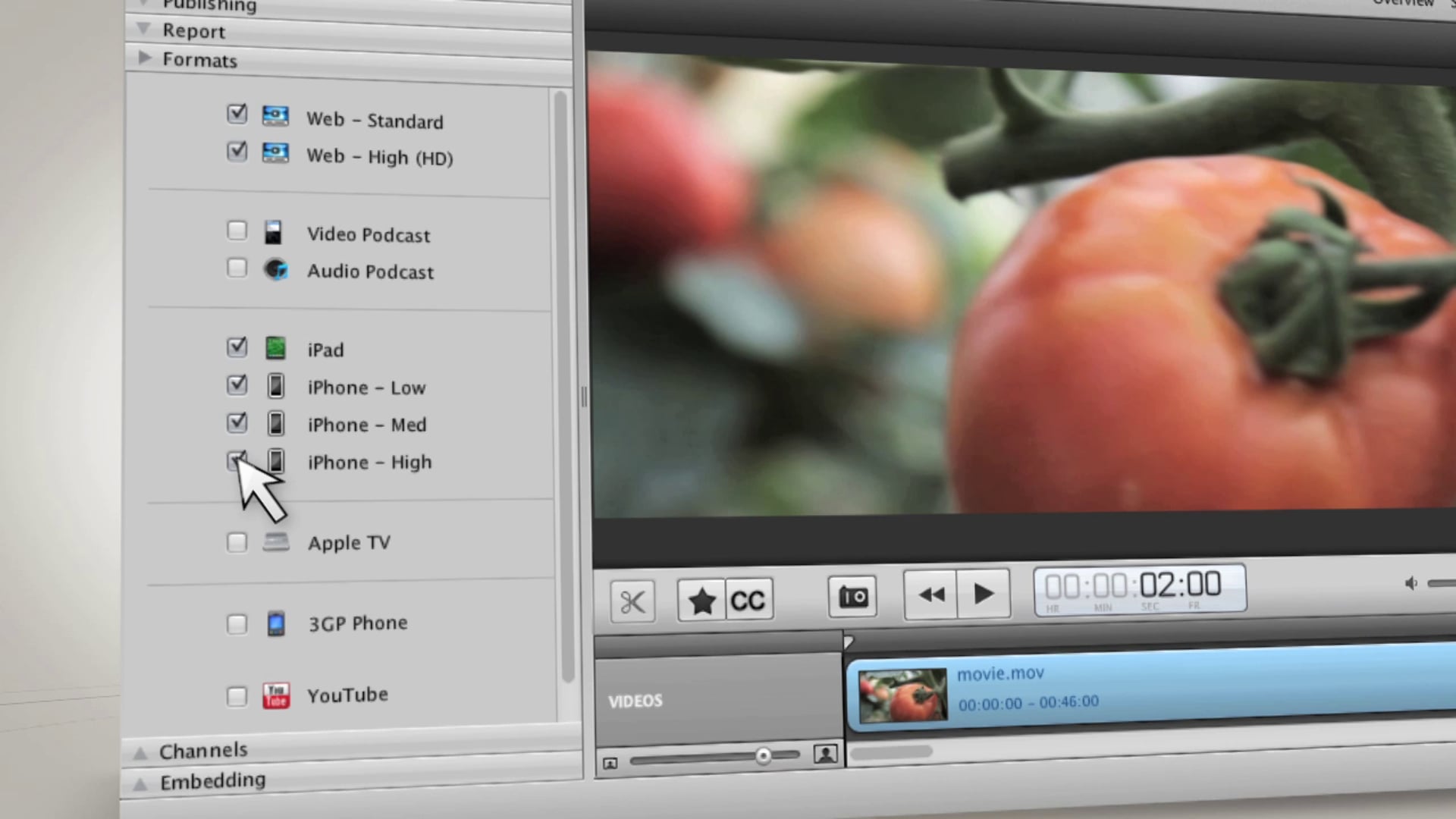This screenshot has height=819, width=1456.
Task: Click the large thumbnail zoom-in icon
Action: tap(825, 754)
